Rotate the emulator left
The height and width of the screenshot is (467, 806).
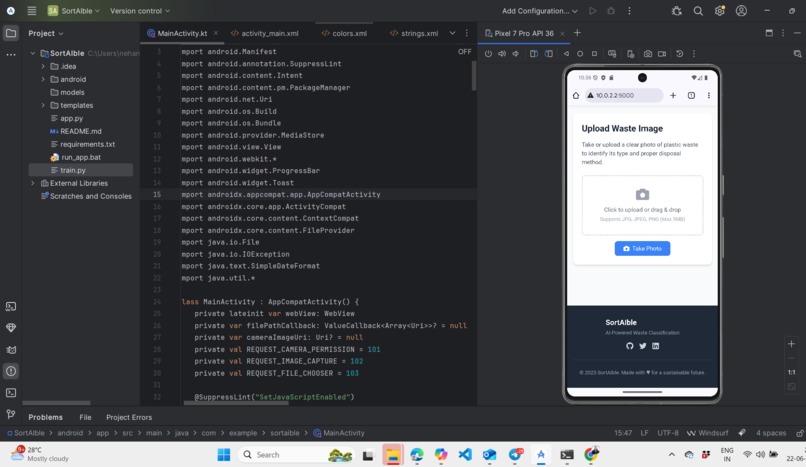point(534,53)
